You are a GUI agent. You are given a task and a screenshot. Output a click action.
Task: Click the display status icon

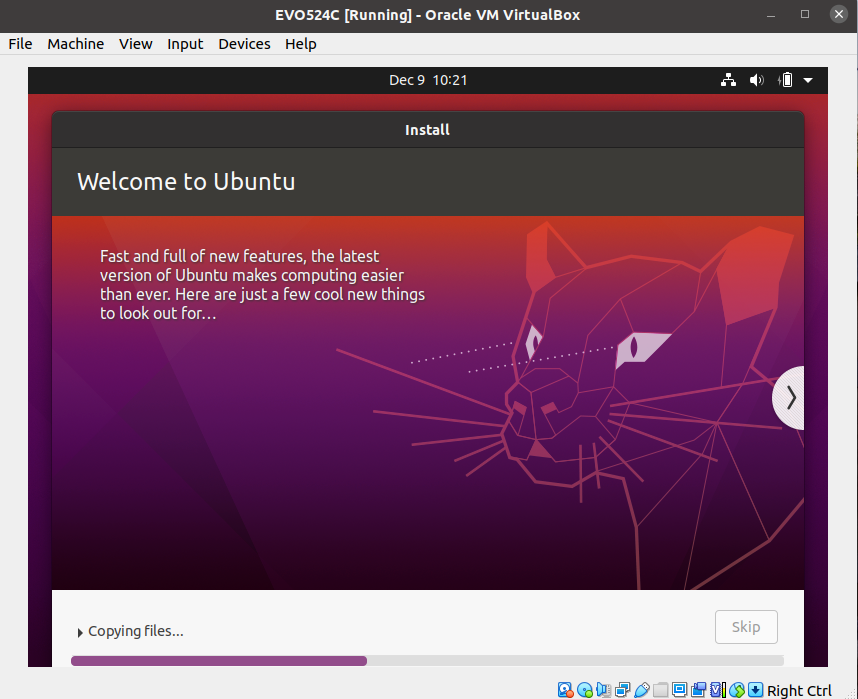(680, 690)
